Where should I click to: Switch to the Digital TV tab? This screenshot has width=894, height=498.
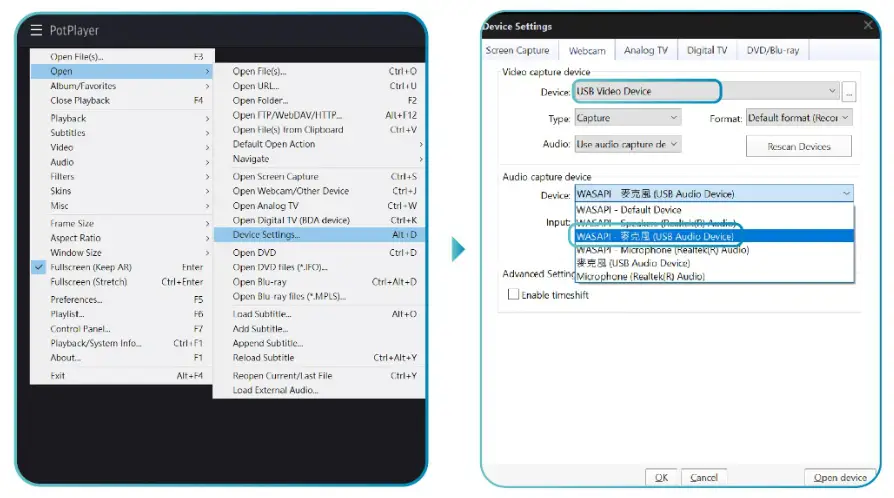click(x=707, y=50)
